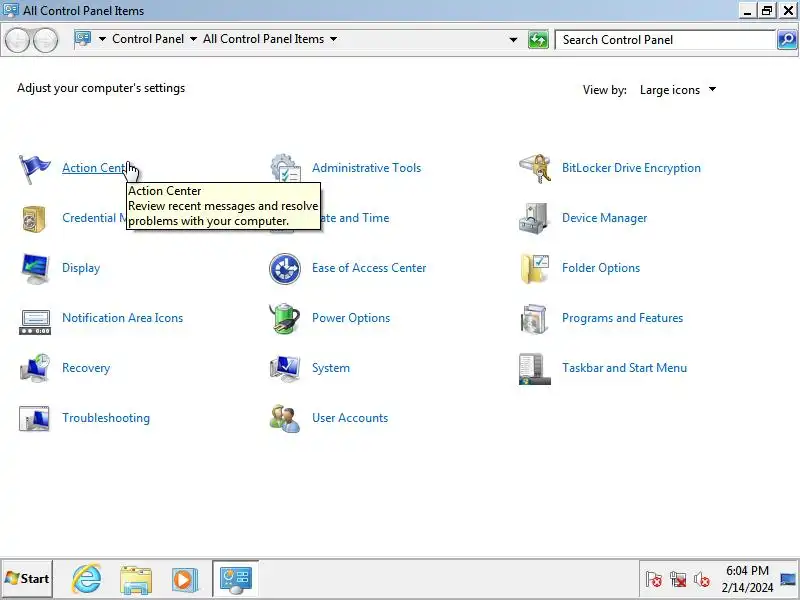This screenshot has height=600, width=800.
Task: Open the Troubleshooting link
Action: [x=106, y=418]
